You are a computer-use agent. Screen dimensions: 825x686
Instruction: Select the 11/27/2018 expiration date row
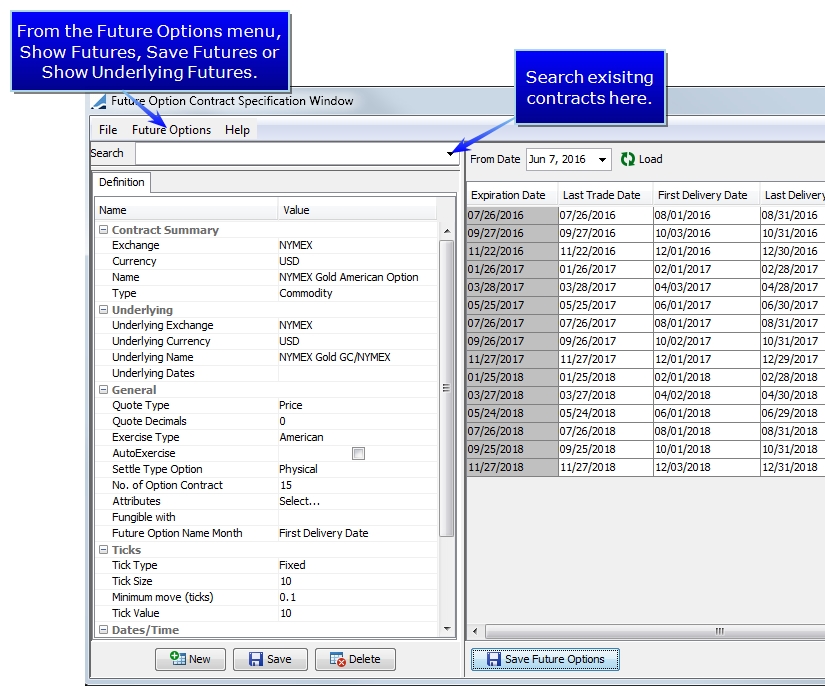(x=512, y=467)
